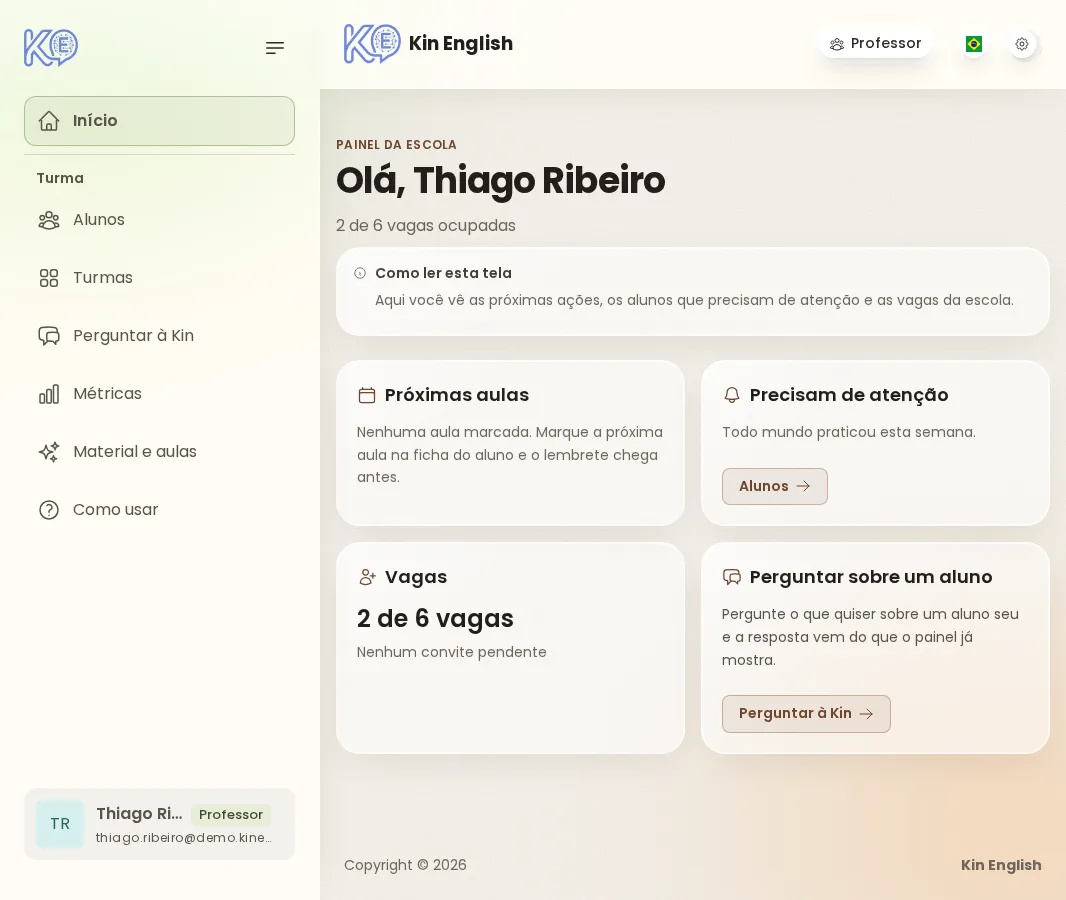Open the Turmas sidebar entry
The height and width of the screenshot is (900, 1066).
pos(159,278)
